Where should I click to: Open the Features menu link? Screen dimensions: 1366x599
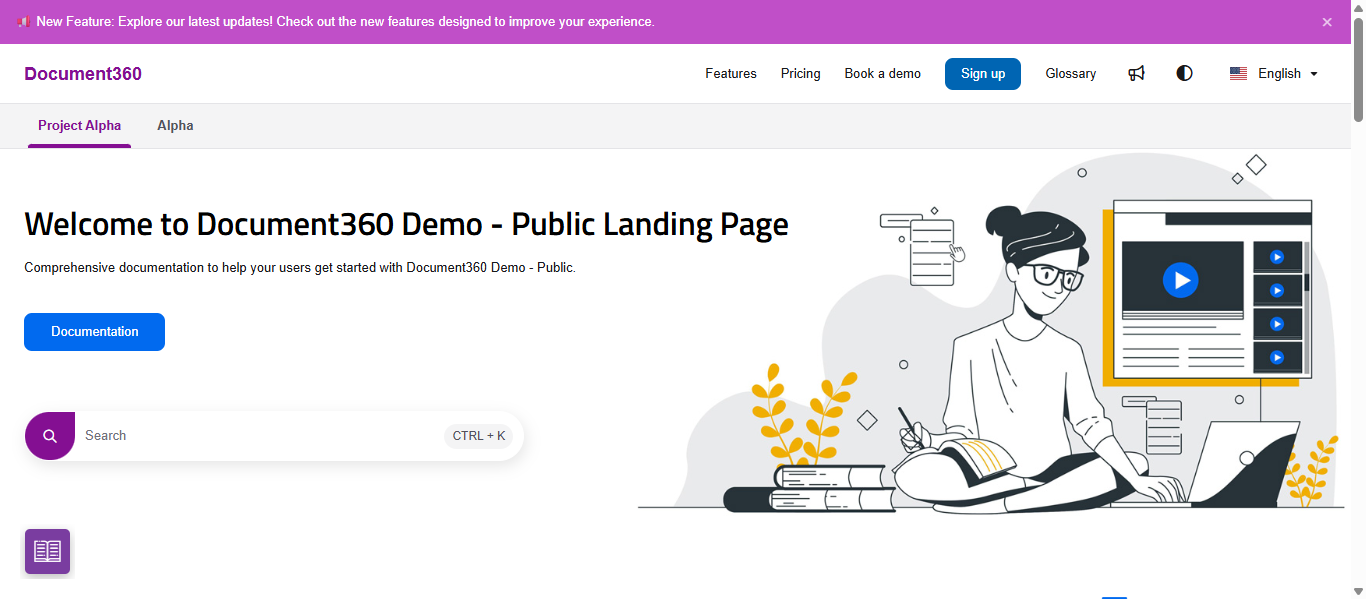731,73
